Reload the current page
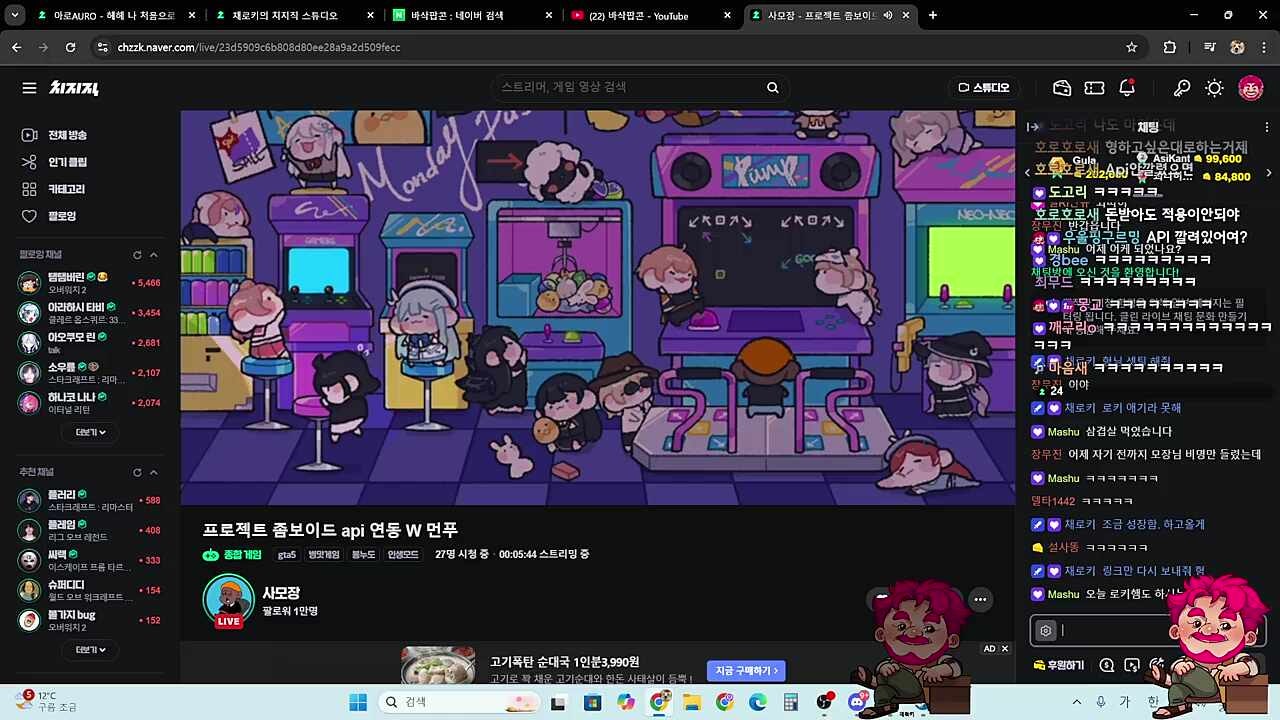1280x720 pixels. point(70,47)
